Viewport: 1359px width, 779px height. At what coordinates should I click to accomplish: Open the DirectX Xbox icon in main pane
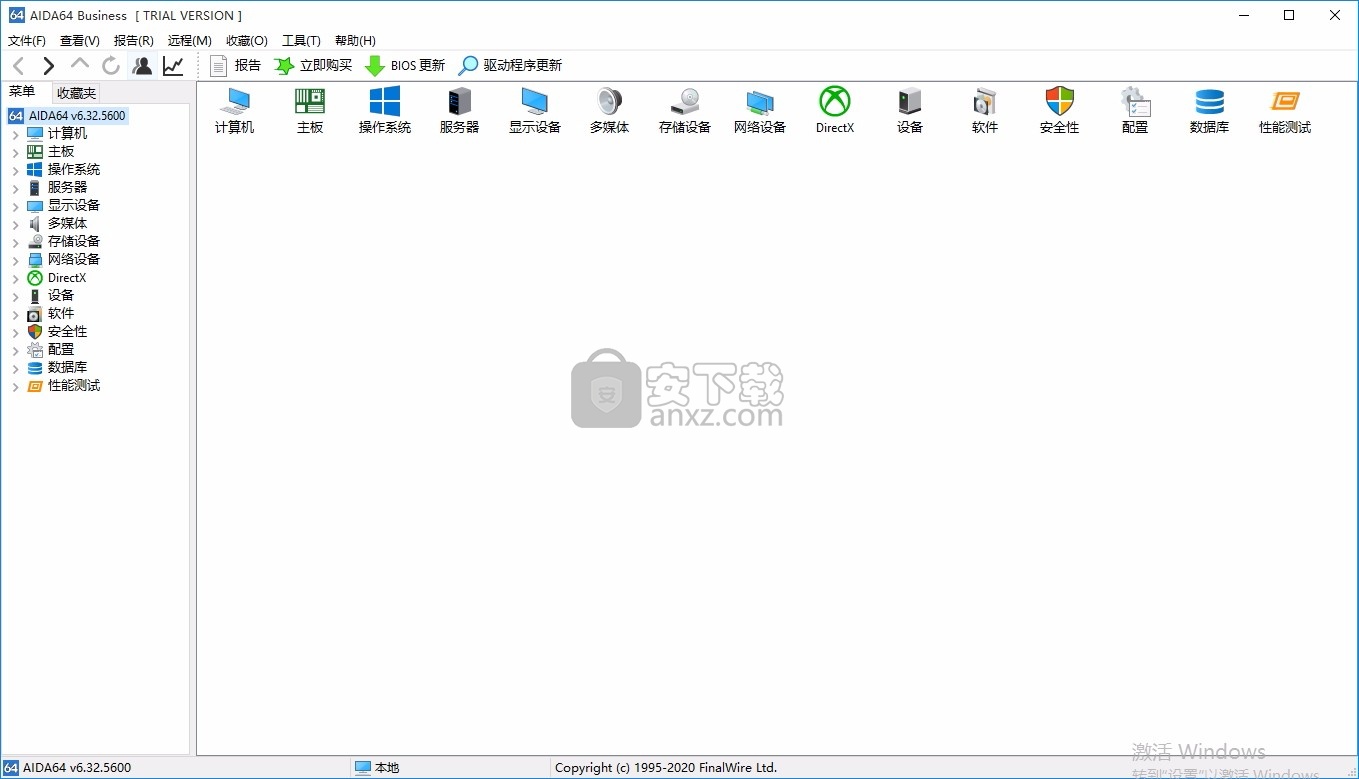(x=835, y=110)
